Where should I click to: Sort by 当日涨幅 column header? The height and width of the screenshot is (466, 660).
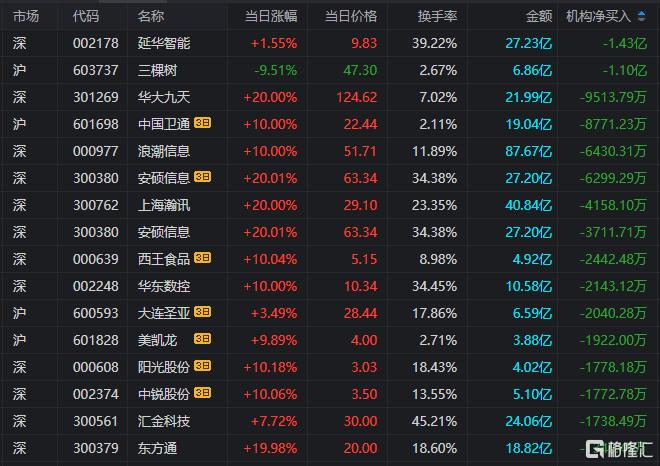271,16
